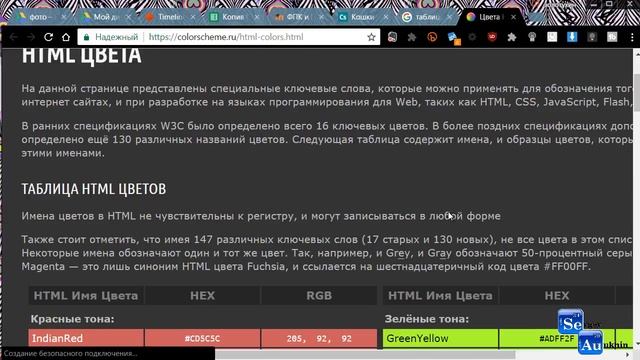Click the vertical page scrollbar
640x360 pixels.
636,94
